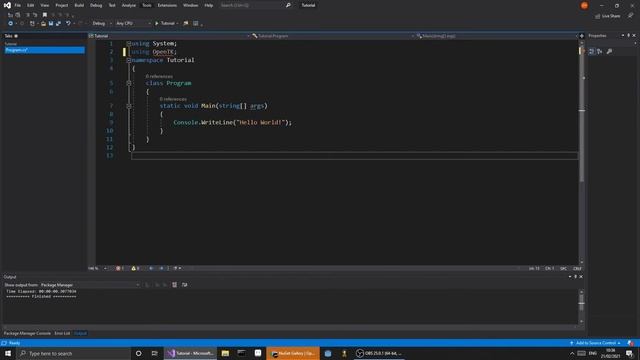
Task: Click the bookmark icon in the upper toolbar
Action: [45, 15]
